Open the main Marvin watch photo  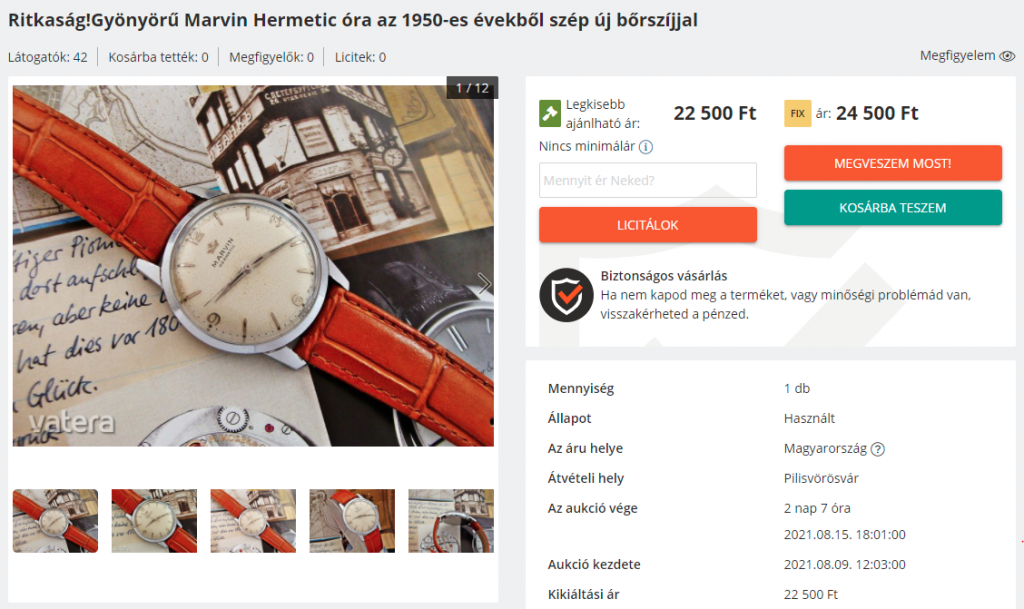click(253, 266)
